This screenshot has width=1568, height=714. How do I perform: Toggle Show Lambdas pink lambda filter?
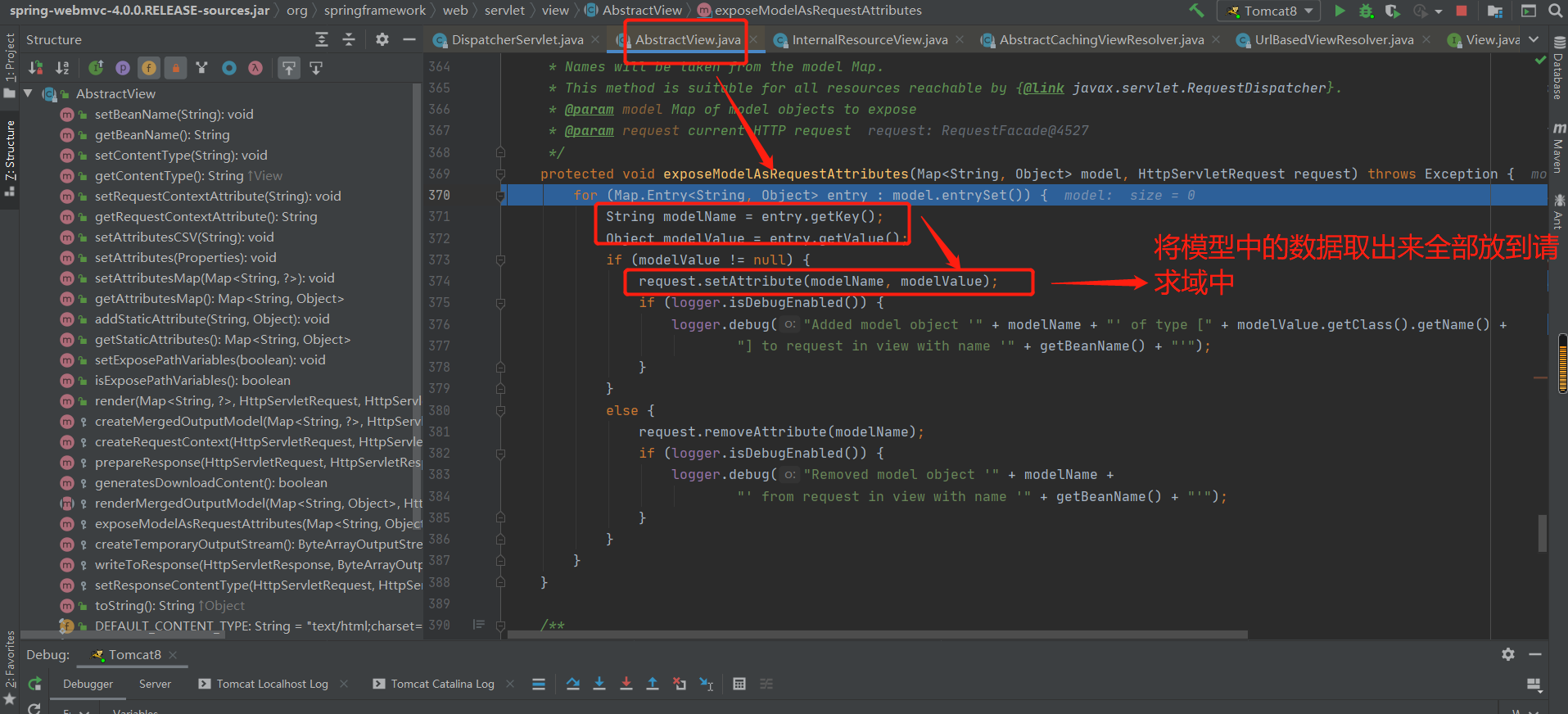pos(255,68)
